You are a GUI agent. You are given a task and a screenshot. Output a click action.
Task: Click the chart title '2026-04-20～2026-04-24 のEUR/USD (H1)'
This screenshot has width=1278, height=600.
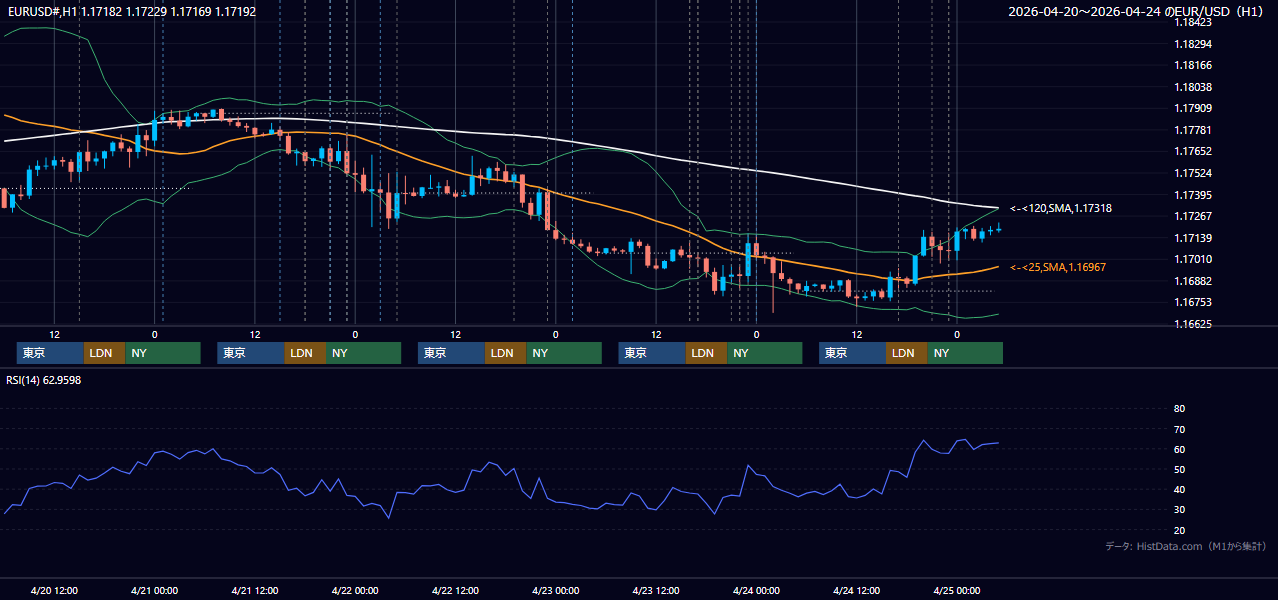click(x=1137, y=11)
